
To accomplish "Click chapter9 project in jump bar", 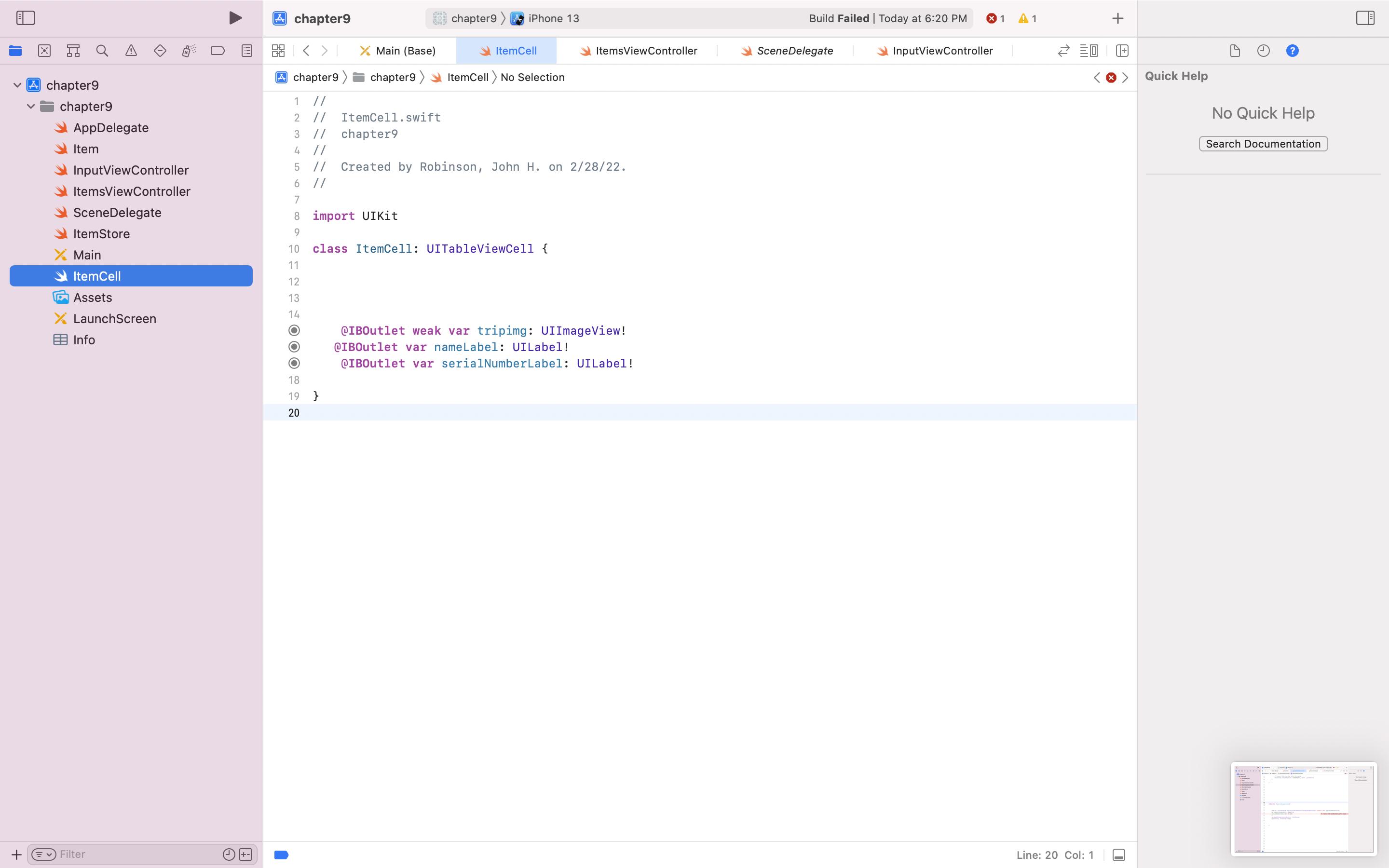I will coord(307,78).
